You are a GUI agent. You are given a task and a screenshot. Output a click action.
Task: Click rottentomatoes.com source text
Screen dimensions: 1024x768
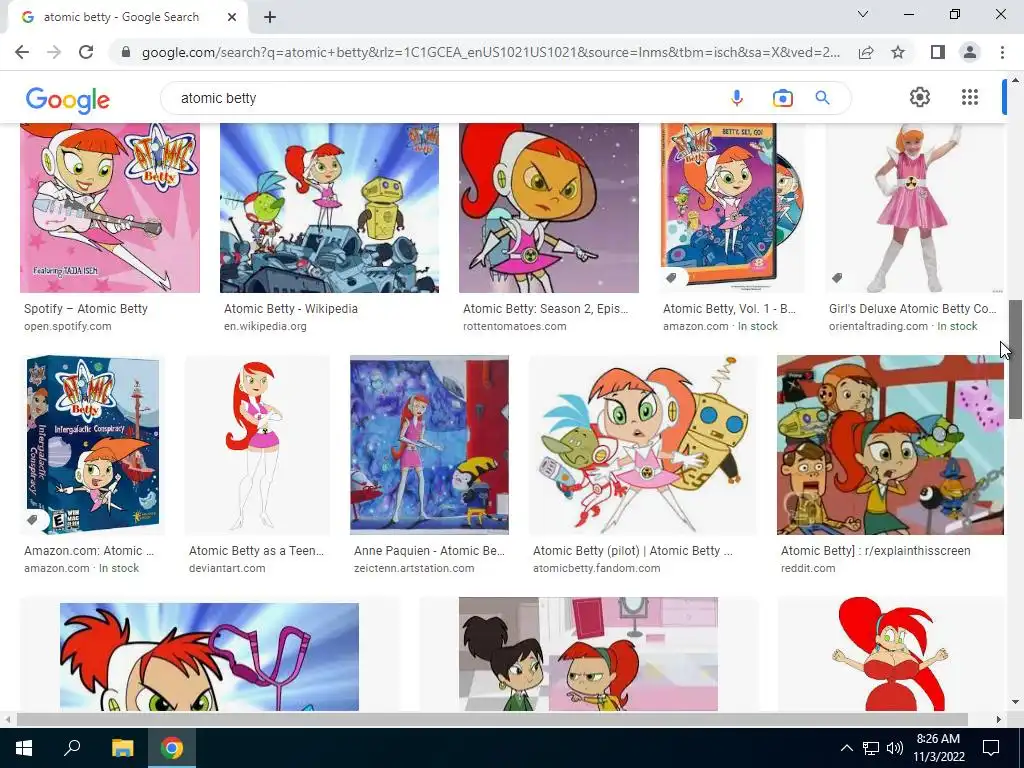(x=515, y=326)
